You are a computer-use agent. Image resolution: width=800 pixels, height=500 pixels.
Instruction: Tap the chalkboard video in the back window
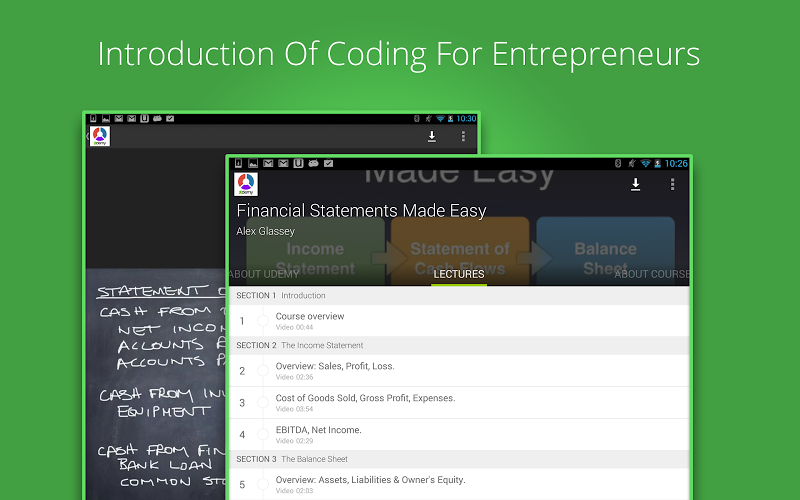pos(156,383)
